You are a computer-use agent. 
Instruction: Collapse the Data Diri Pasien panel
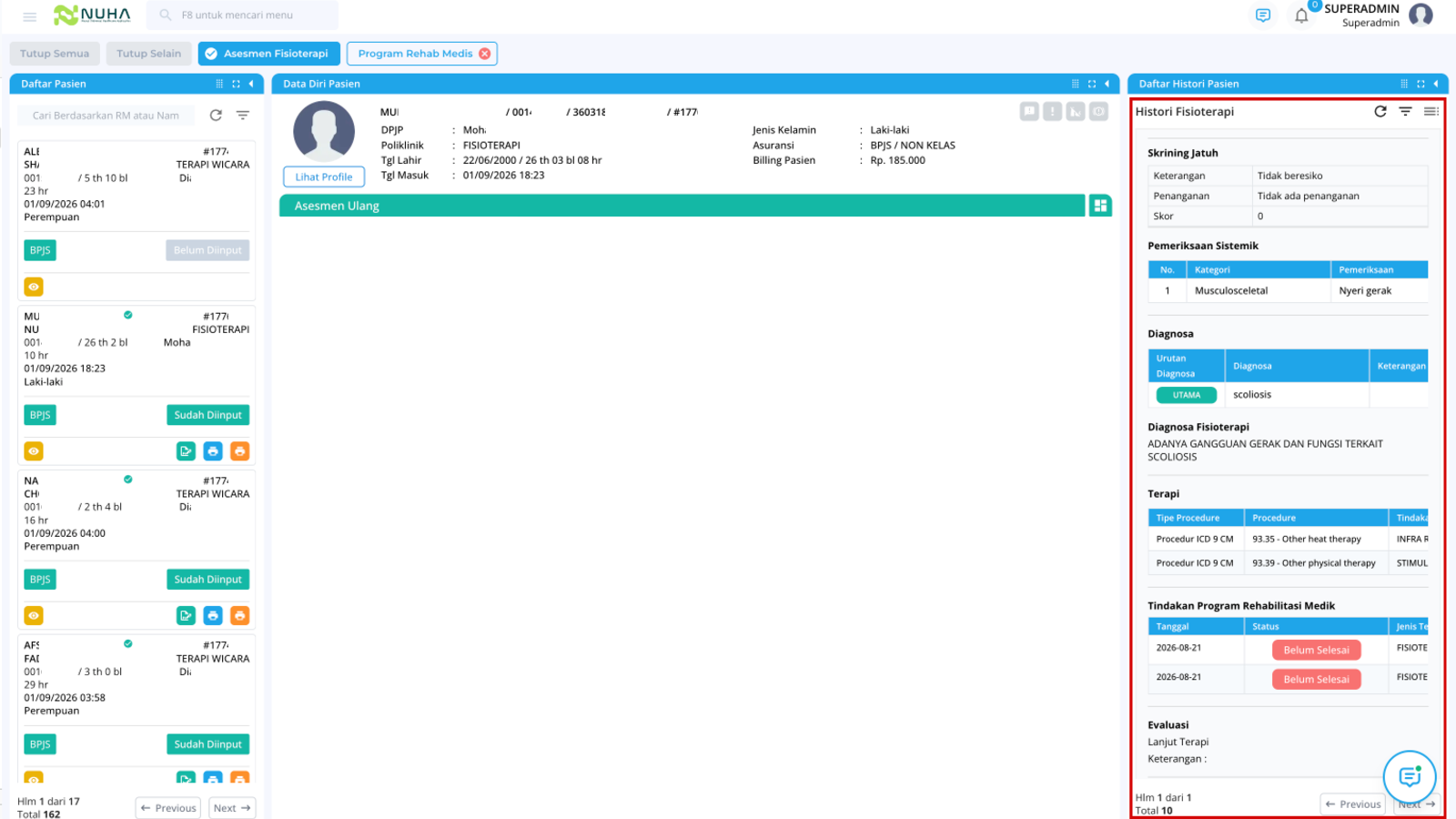pos(1107,84)
